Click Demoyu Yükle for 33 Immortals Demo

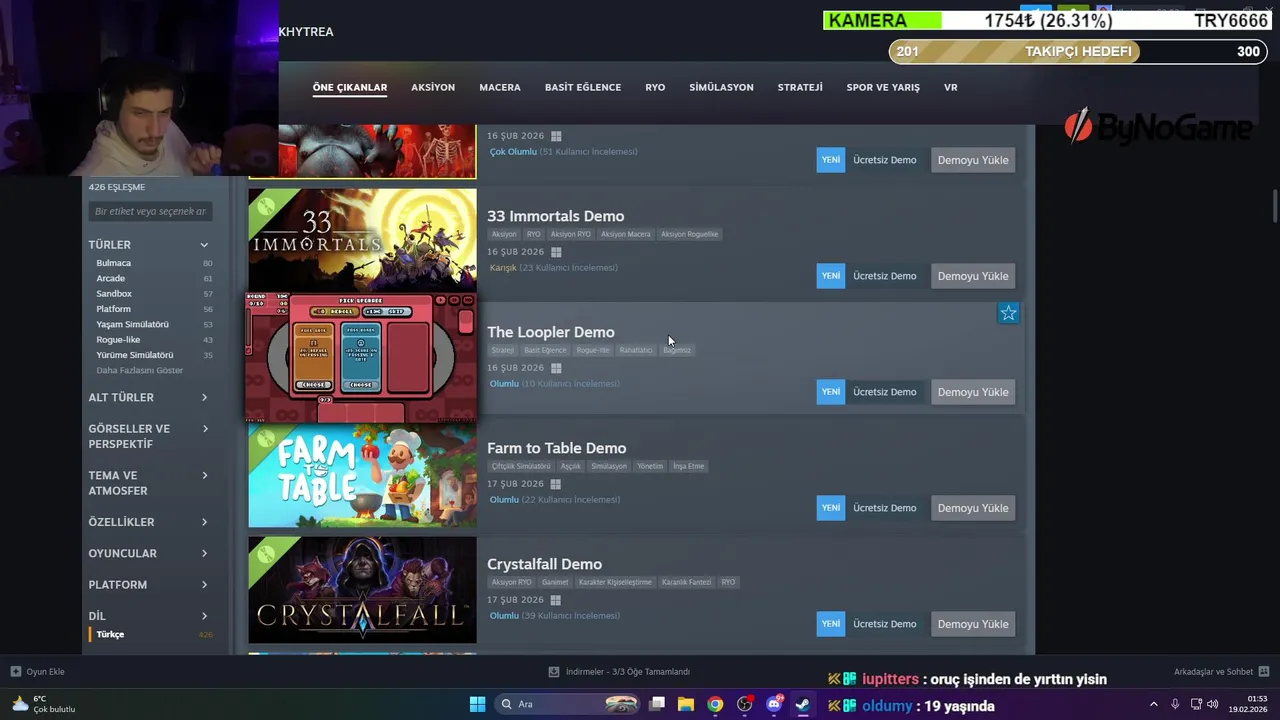click(x=973, y=276)
